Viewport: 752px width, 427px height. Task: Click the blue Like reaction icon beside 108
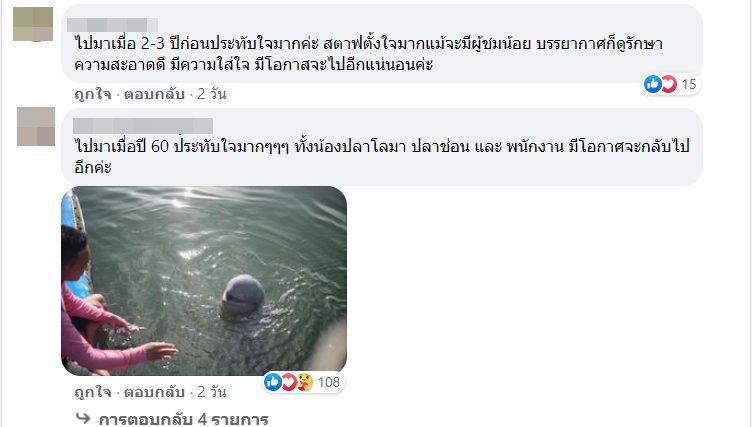click(273, 382)
